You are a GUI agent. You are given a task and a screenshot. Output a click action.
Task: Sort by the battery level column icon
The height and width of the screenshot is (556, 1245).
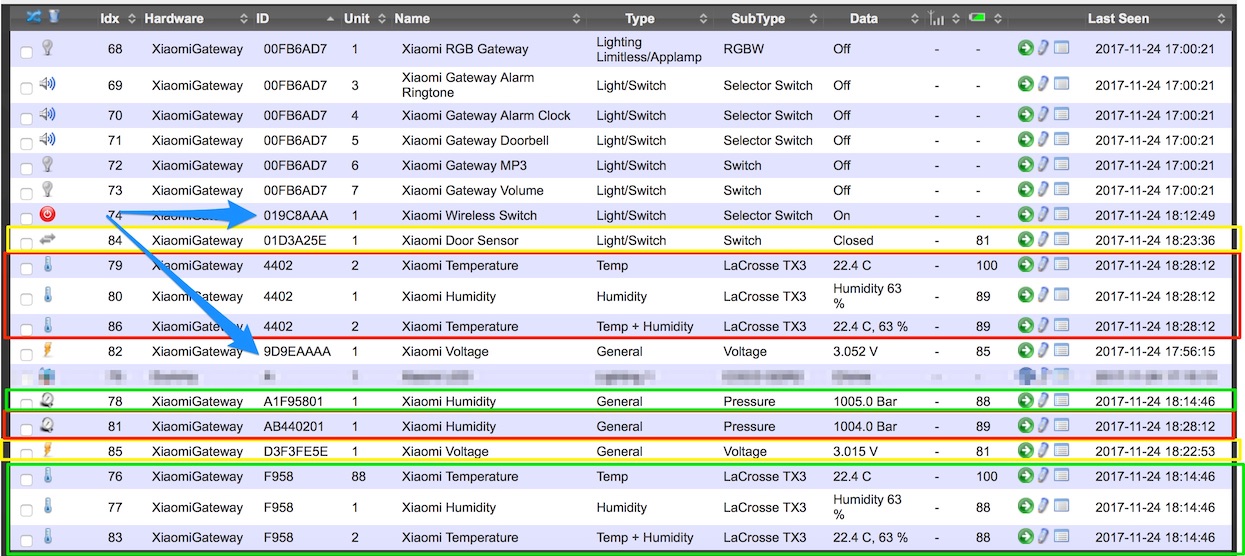point(979,18)
